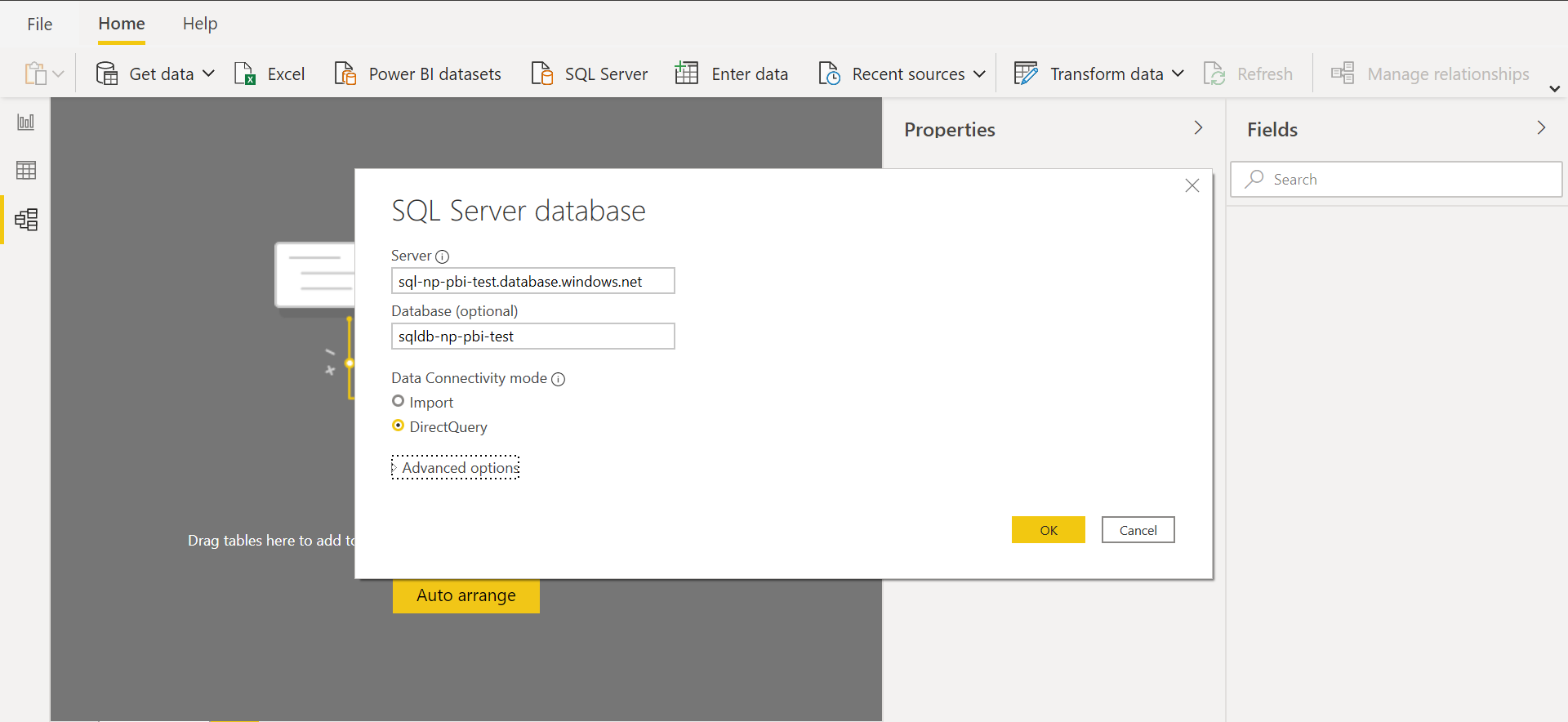Expand the Paste dropdown arrow
Viewport: 1568px width, 722px height.
[59, 74]
